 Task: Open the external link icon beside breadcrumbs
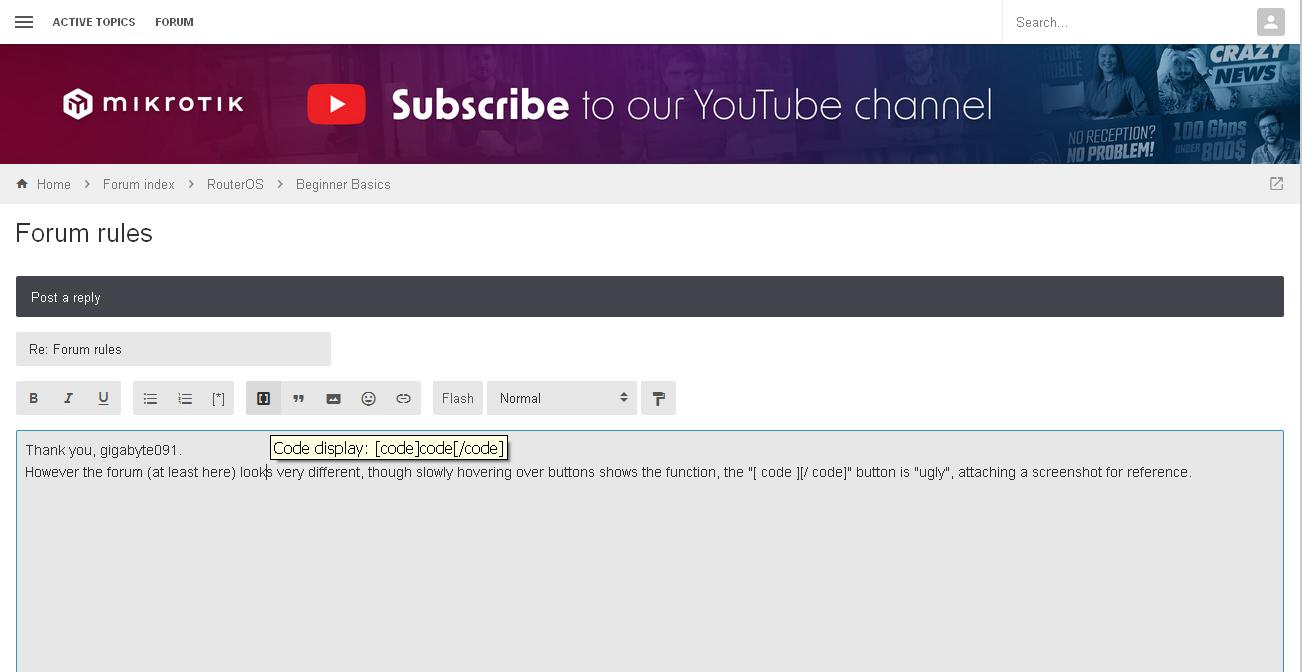click(x=1276, y=184)
